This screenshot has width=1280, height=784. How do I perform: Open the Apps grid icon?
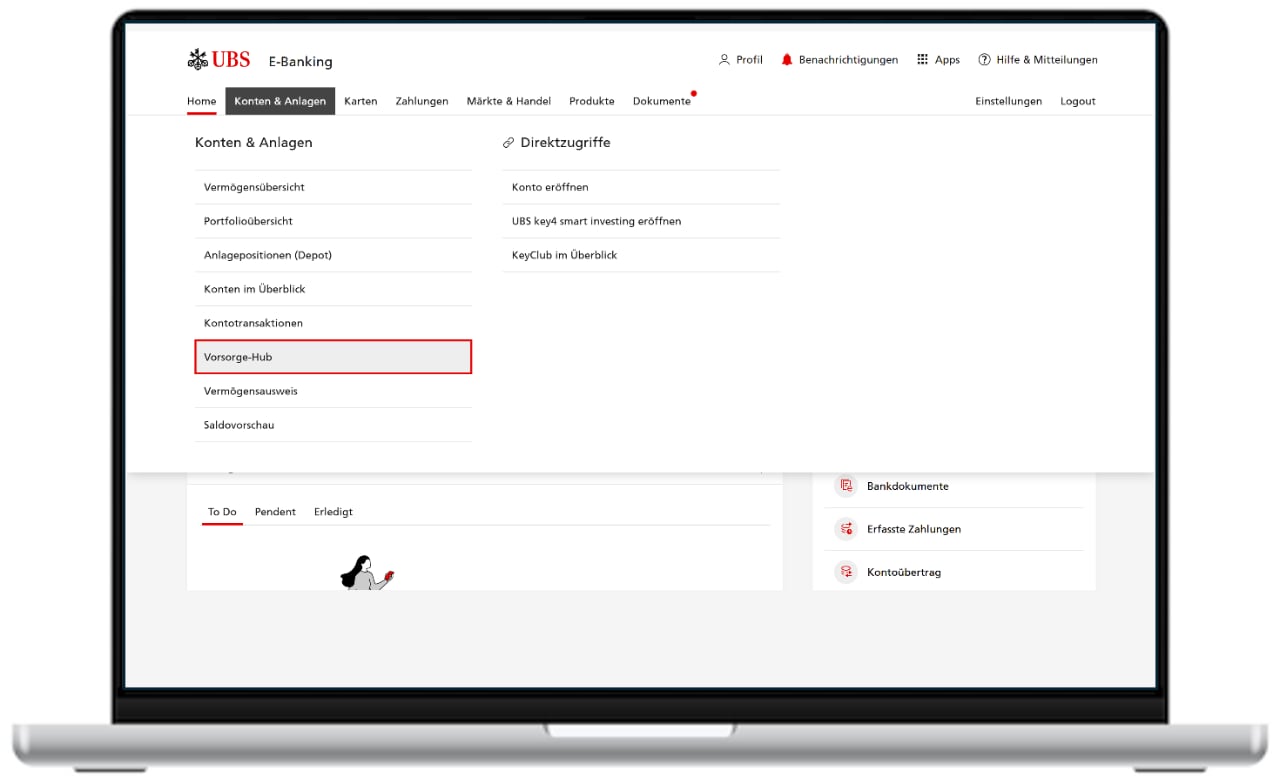922,60
